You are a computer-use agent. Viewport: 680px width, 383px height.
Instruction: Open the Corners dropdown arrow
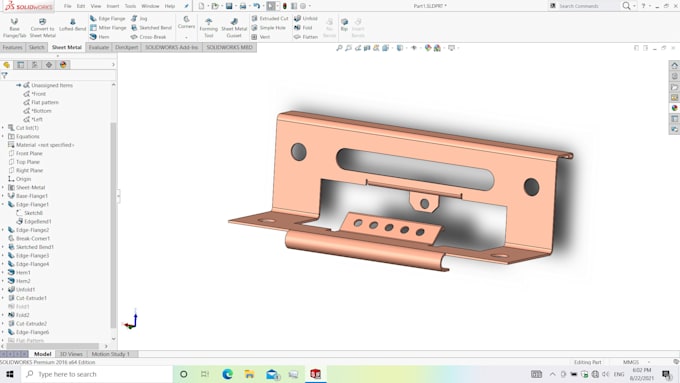pos(186,37)
